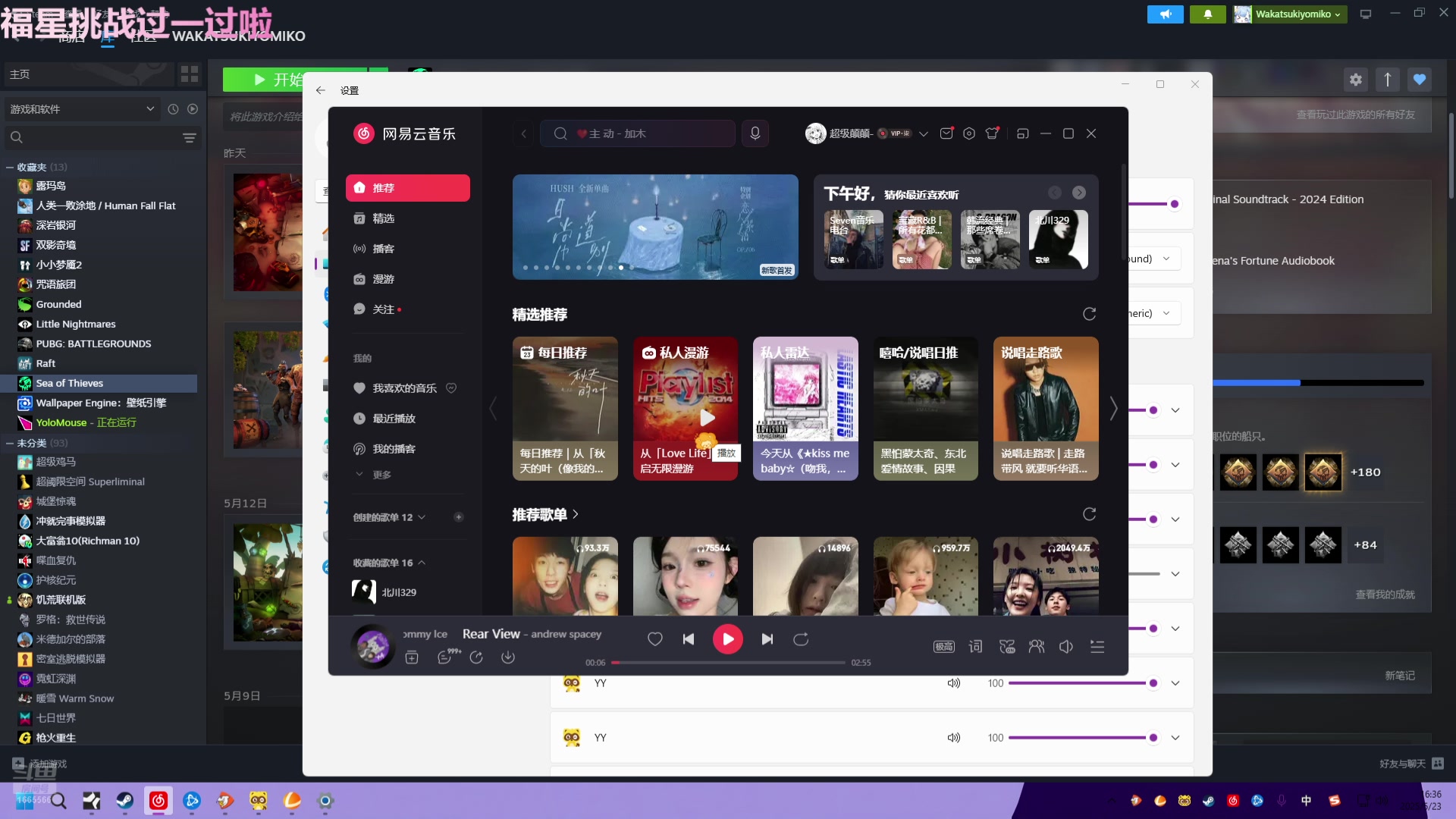This screenshot has height=819, width=1456.
Task: Adjust the first YY volume slider
Action: 1083,683
